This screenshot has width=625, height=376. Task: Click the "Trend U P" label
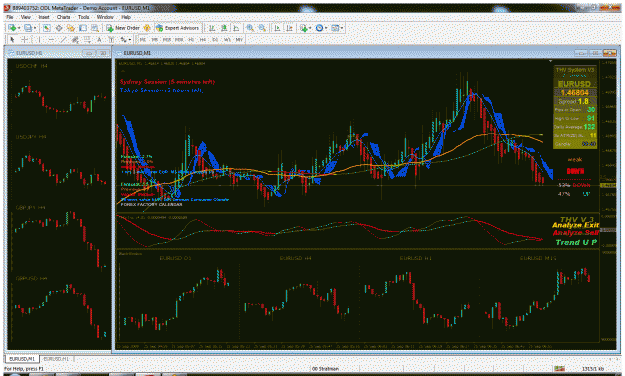point(576,242)
